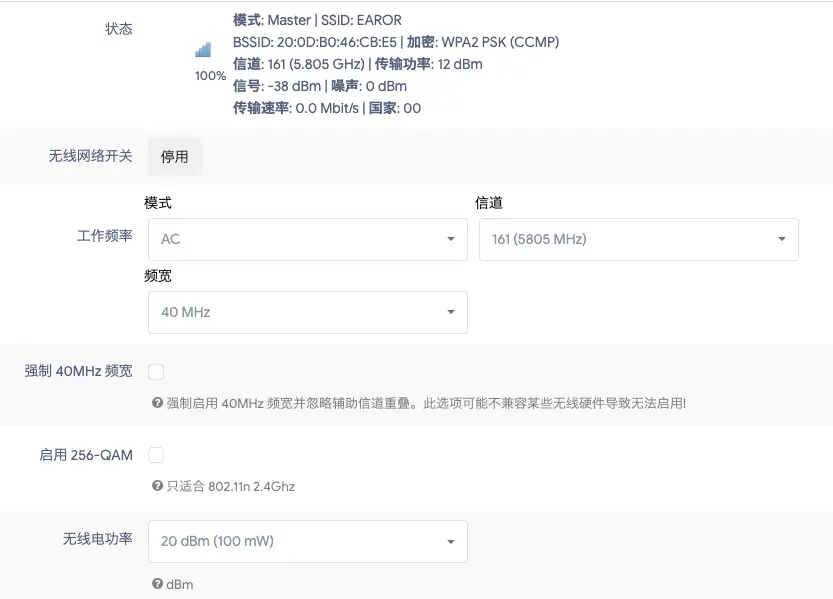Open the 频宽 dropdown showing 40 MHz
The image size is (833, 599).
307,312
